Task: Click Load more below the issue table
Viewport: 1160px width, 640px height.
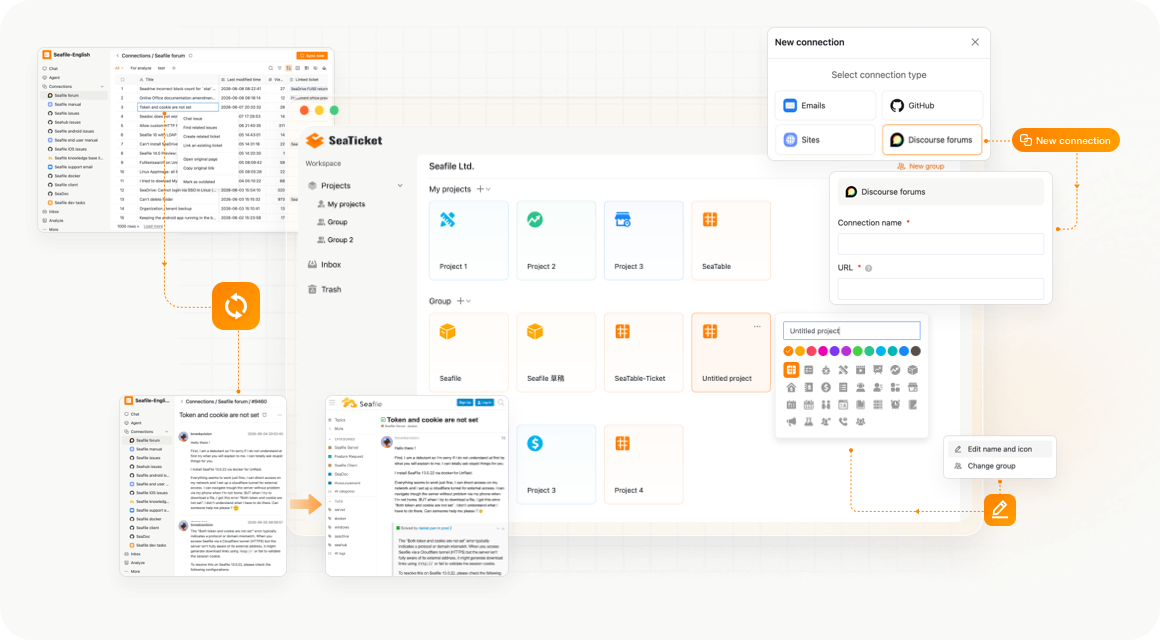Action: [153, 226]
